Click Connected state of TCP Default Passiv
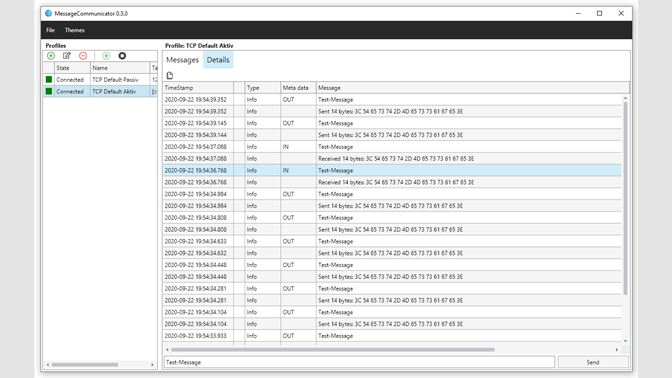Viewport: 672px width, 378px height. click(x=70, y=80)
